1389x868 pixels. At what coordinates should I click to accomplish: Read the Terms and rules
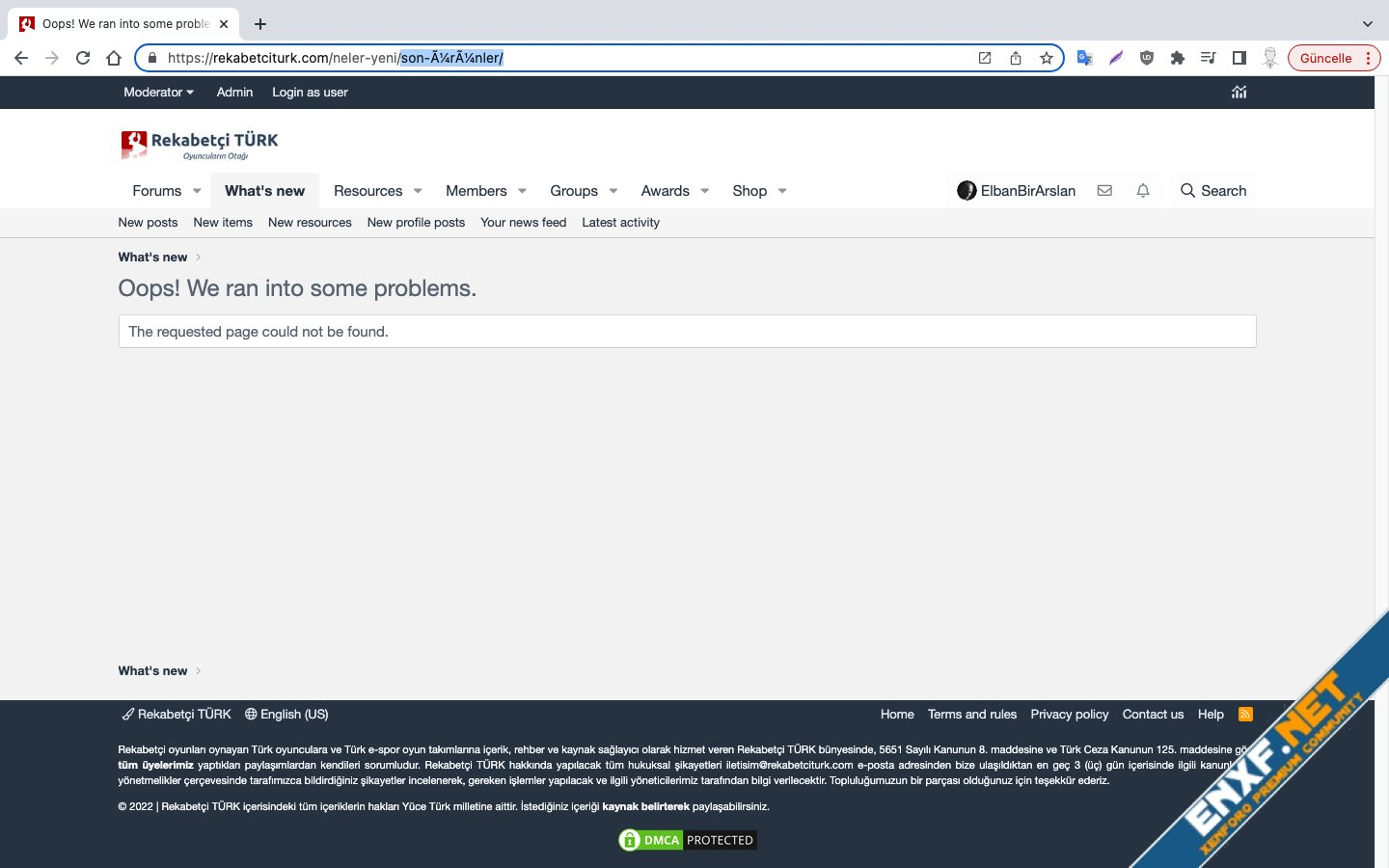tap(972, 715)
